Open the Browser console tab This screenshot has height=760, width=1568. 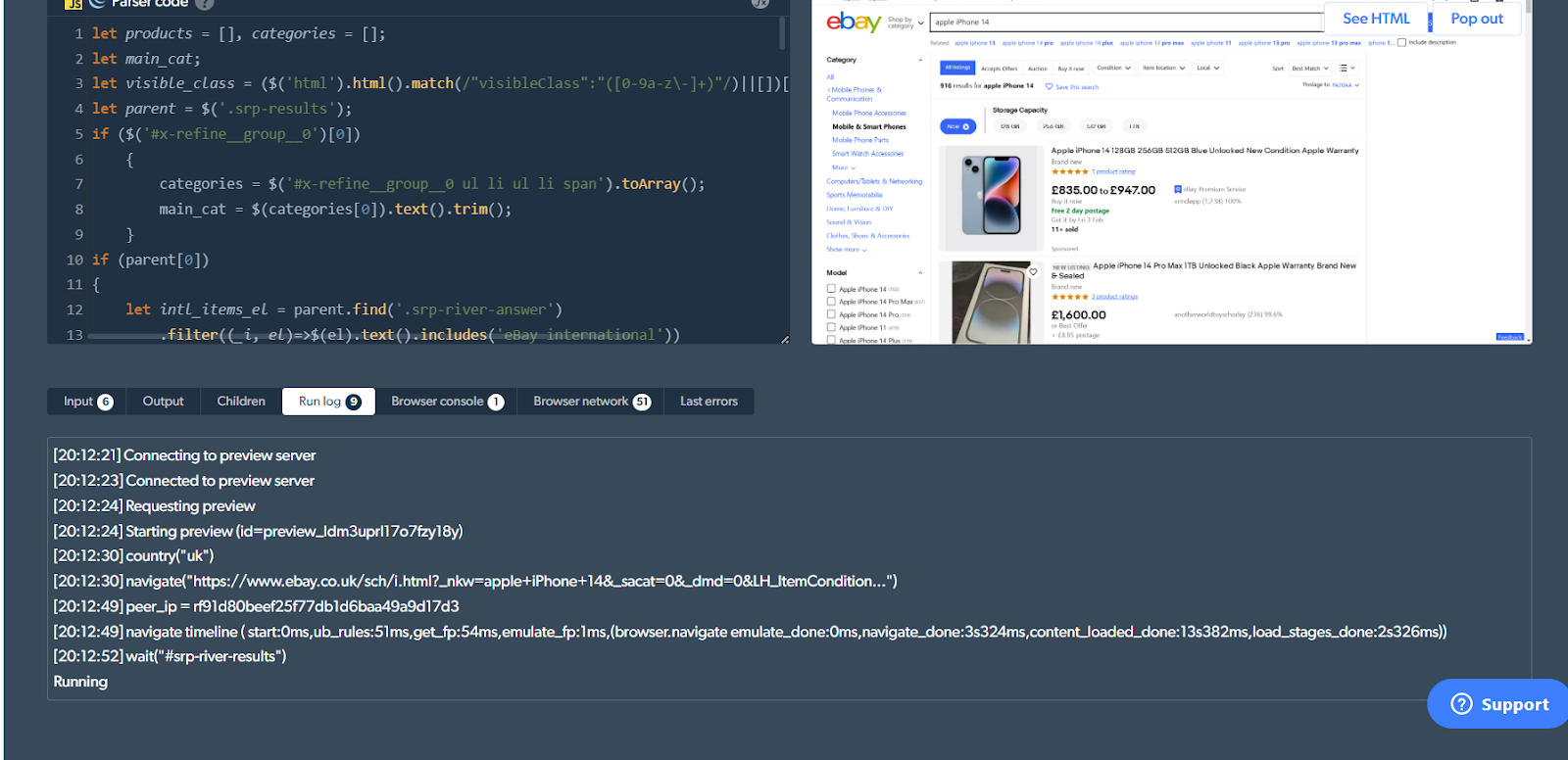coord(447,402)
